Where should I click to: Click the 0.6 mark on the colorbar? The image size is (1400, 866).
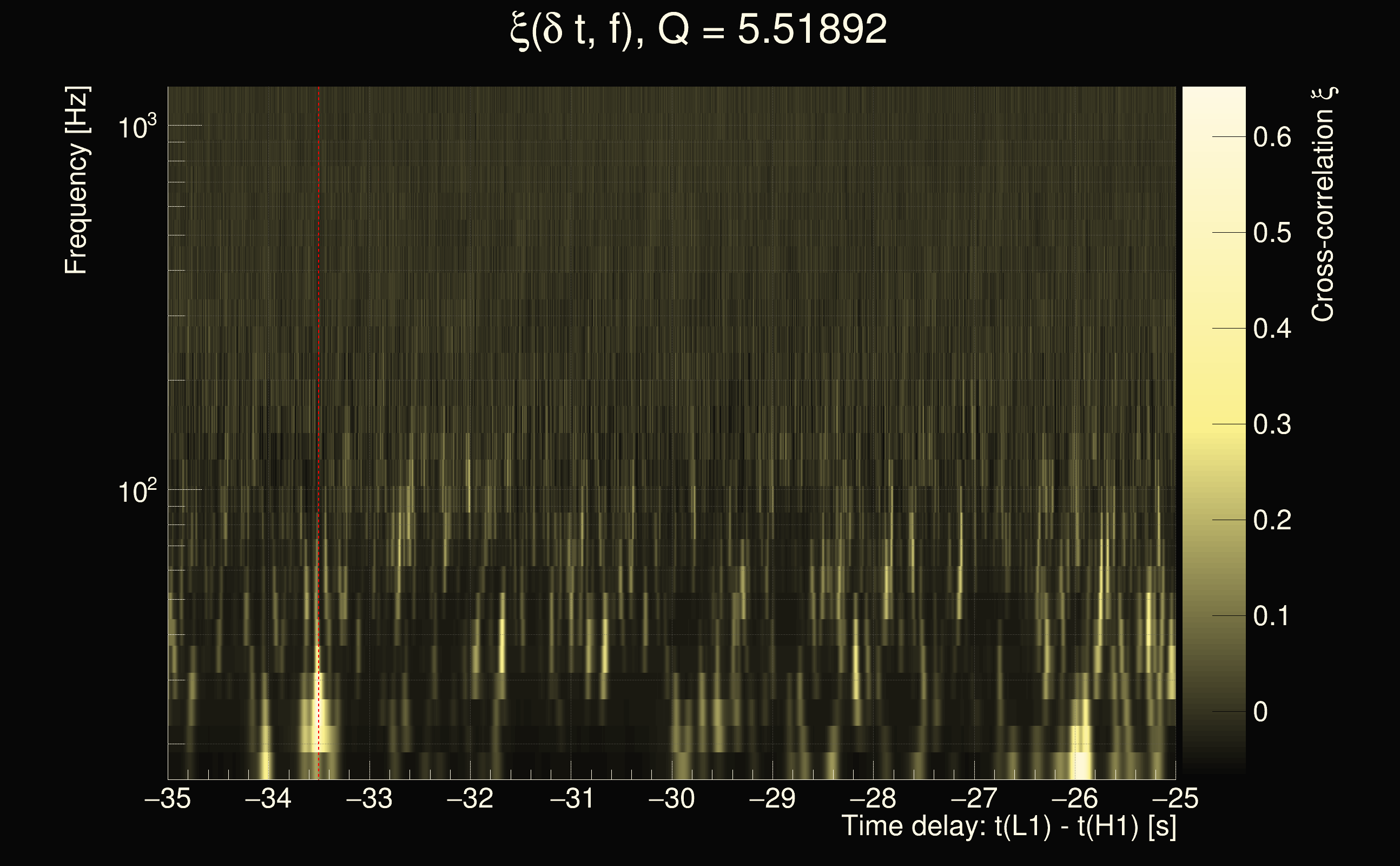tap(1272, 137)
